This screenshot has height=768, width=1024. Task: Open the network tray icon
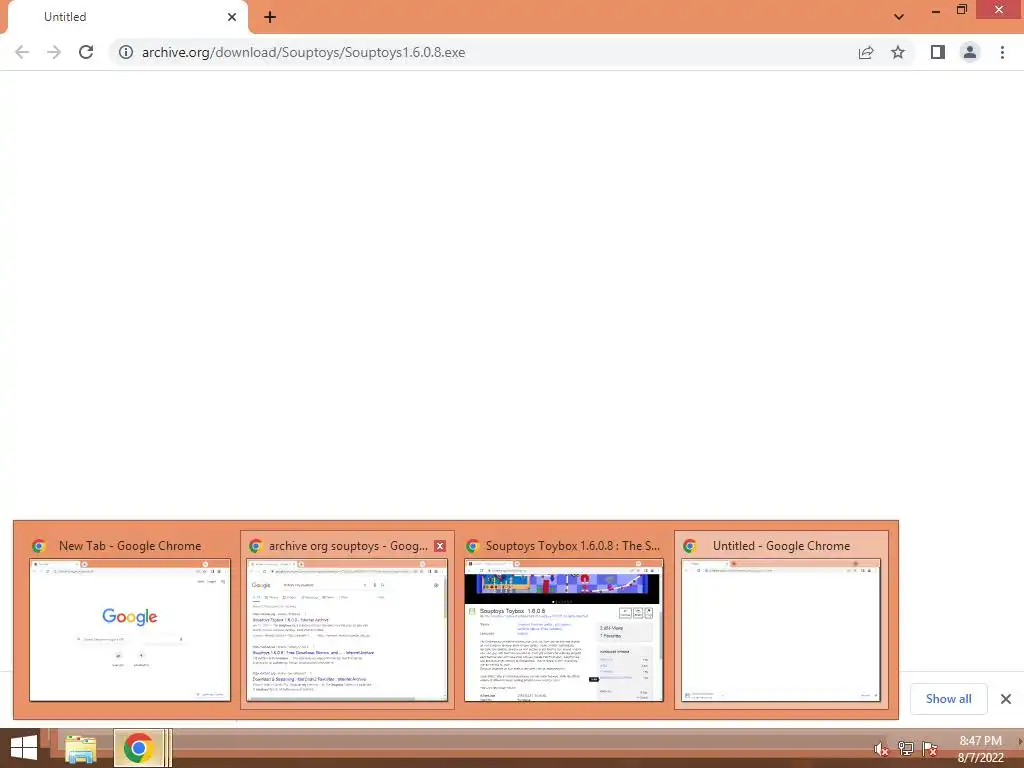[x=905, y=748]
